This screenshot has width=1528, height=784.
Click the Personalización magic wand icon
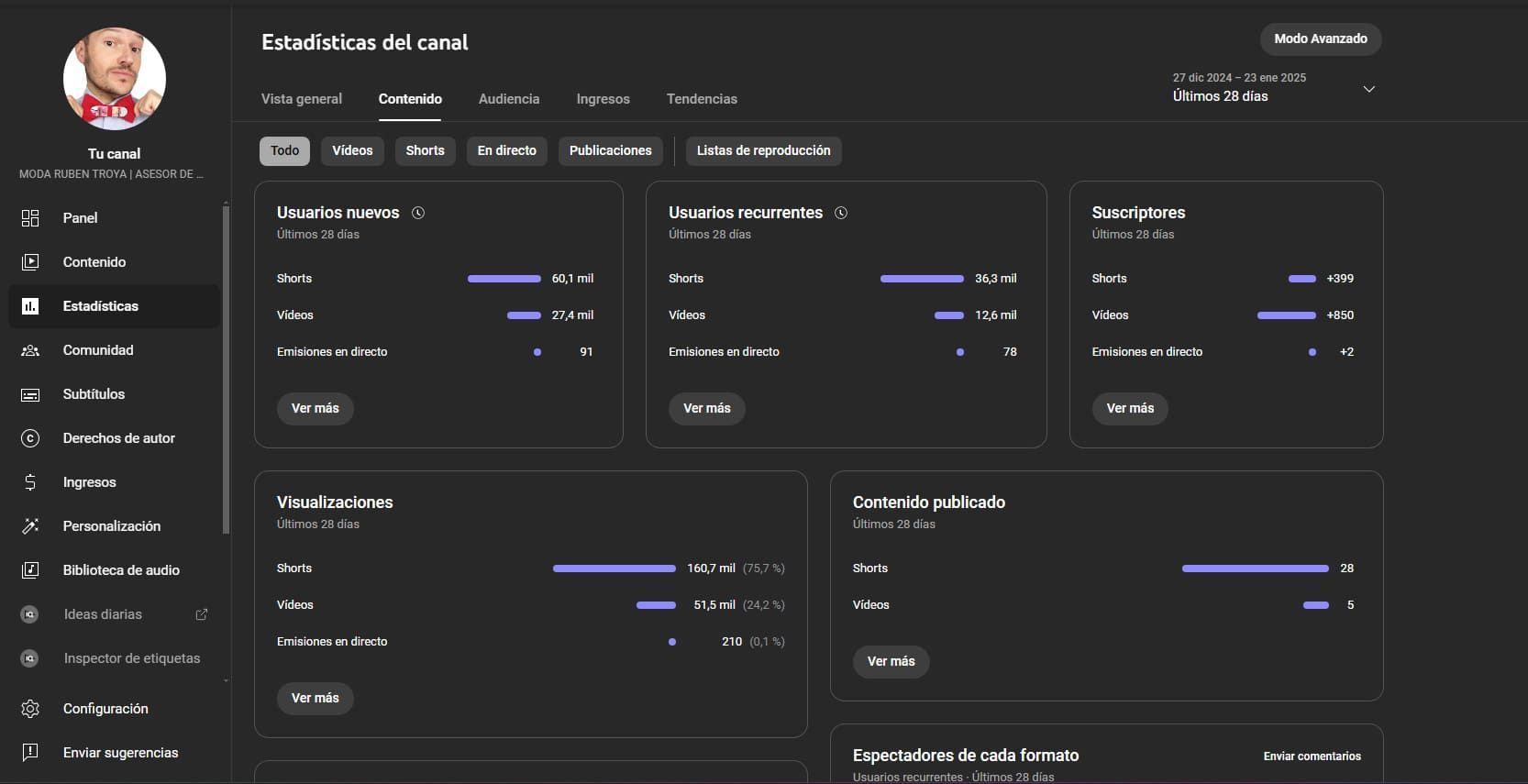pyautogui.click(x=30, y=526)
